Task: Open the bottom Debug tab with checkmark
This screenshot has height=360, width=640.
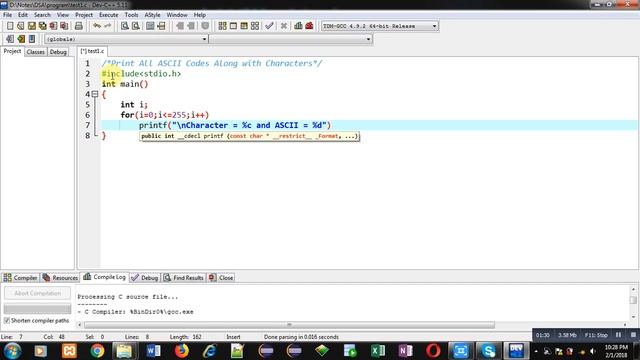Action: [145, 278]
